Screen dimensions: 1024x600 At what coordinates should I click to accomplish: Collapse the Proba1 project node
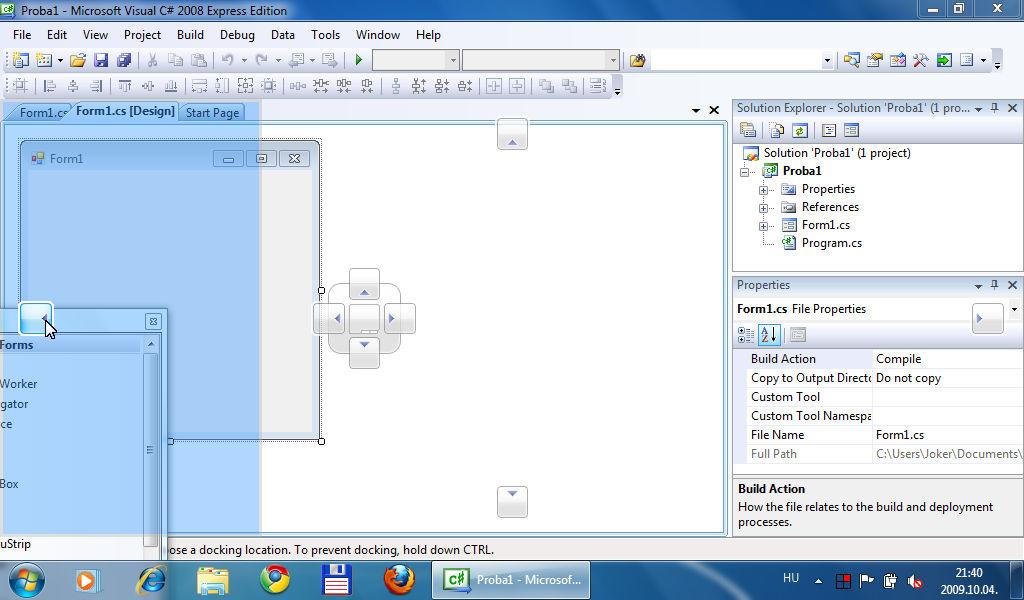(744, 172)
